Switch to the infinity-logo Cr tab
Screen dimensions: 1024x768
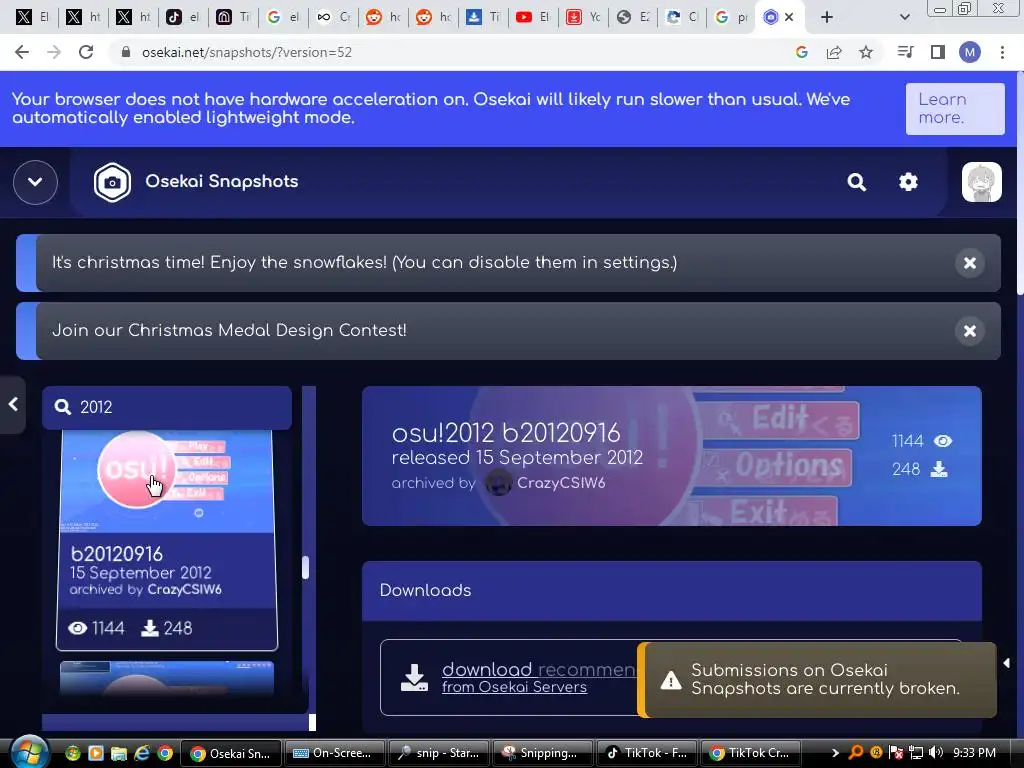click(333, 17)
